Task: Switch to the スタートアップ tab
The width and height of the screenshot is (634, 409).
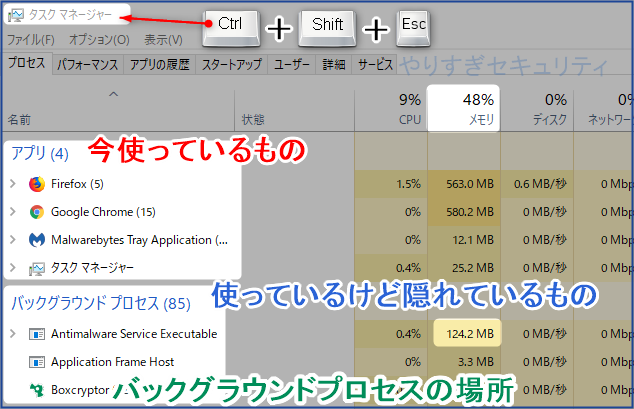Action: [x=232, y=64]
